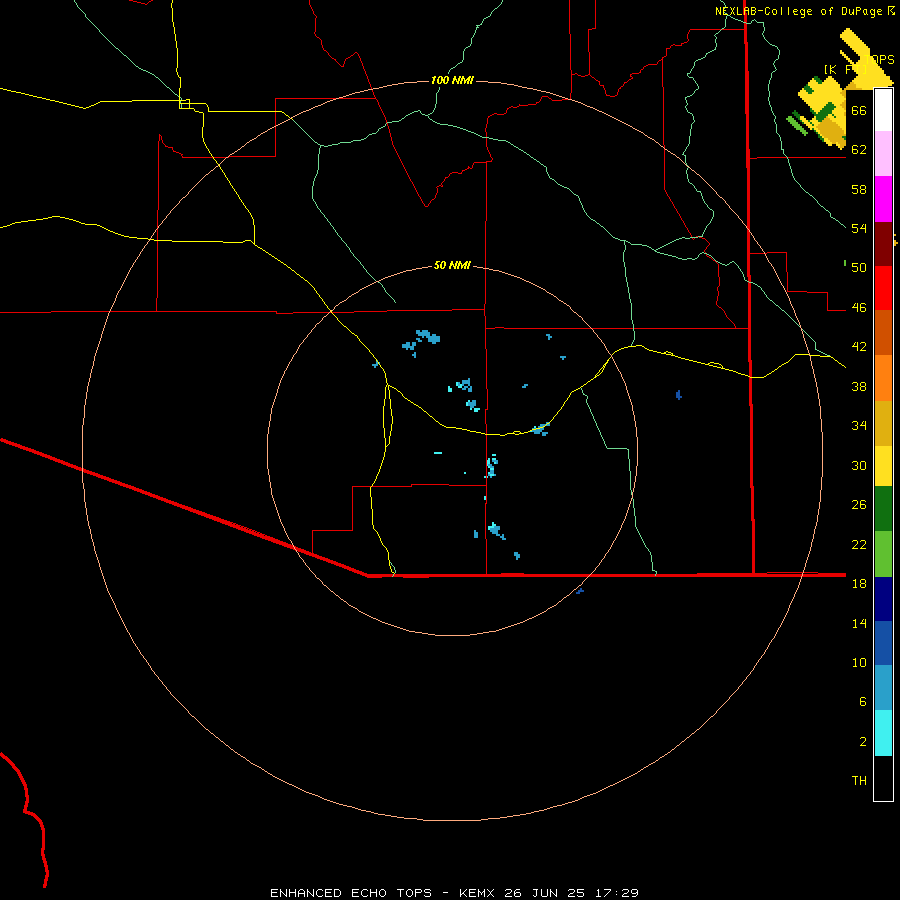The image size is (900, 900).
Task: Click the 22 label on the scale
Action: coord(859,544)
